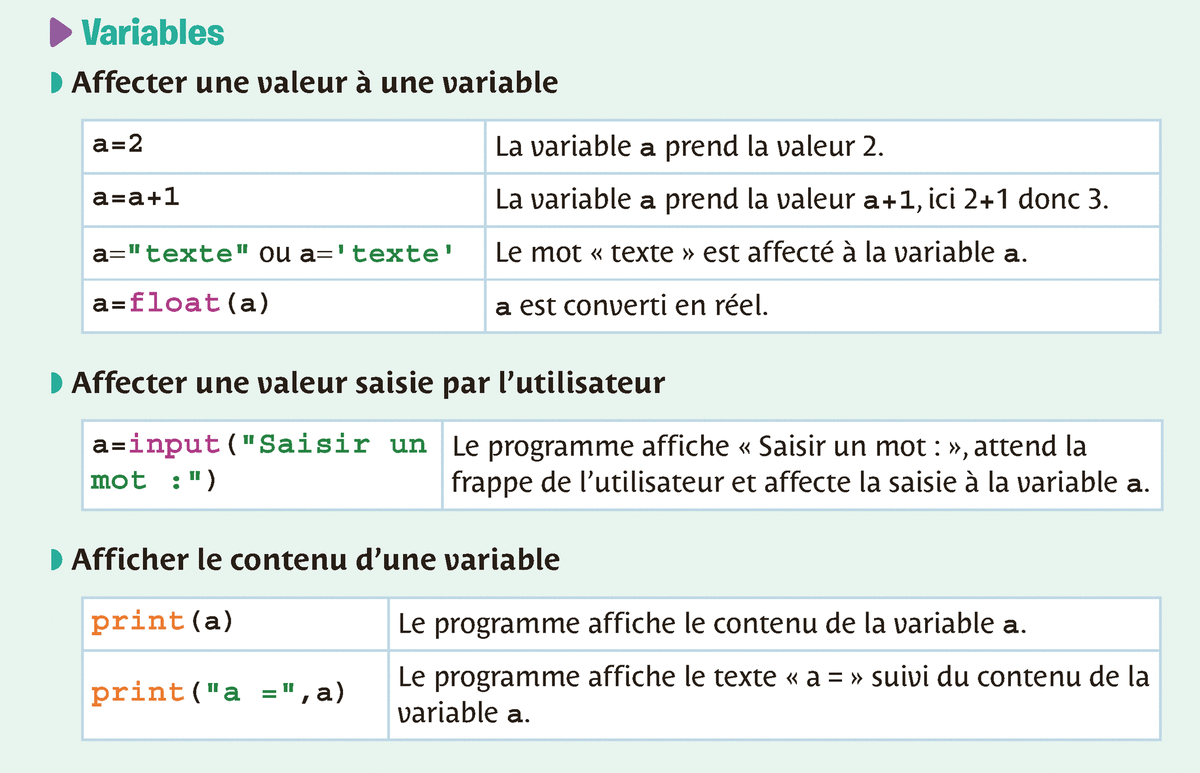This screenshot has height=773, width=1200.
Task: Select the "Variables" section title
Action: 153,33
